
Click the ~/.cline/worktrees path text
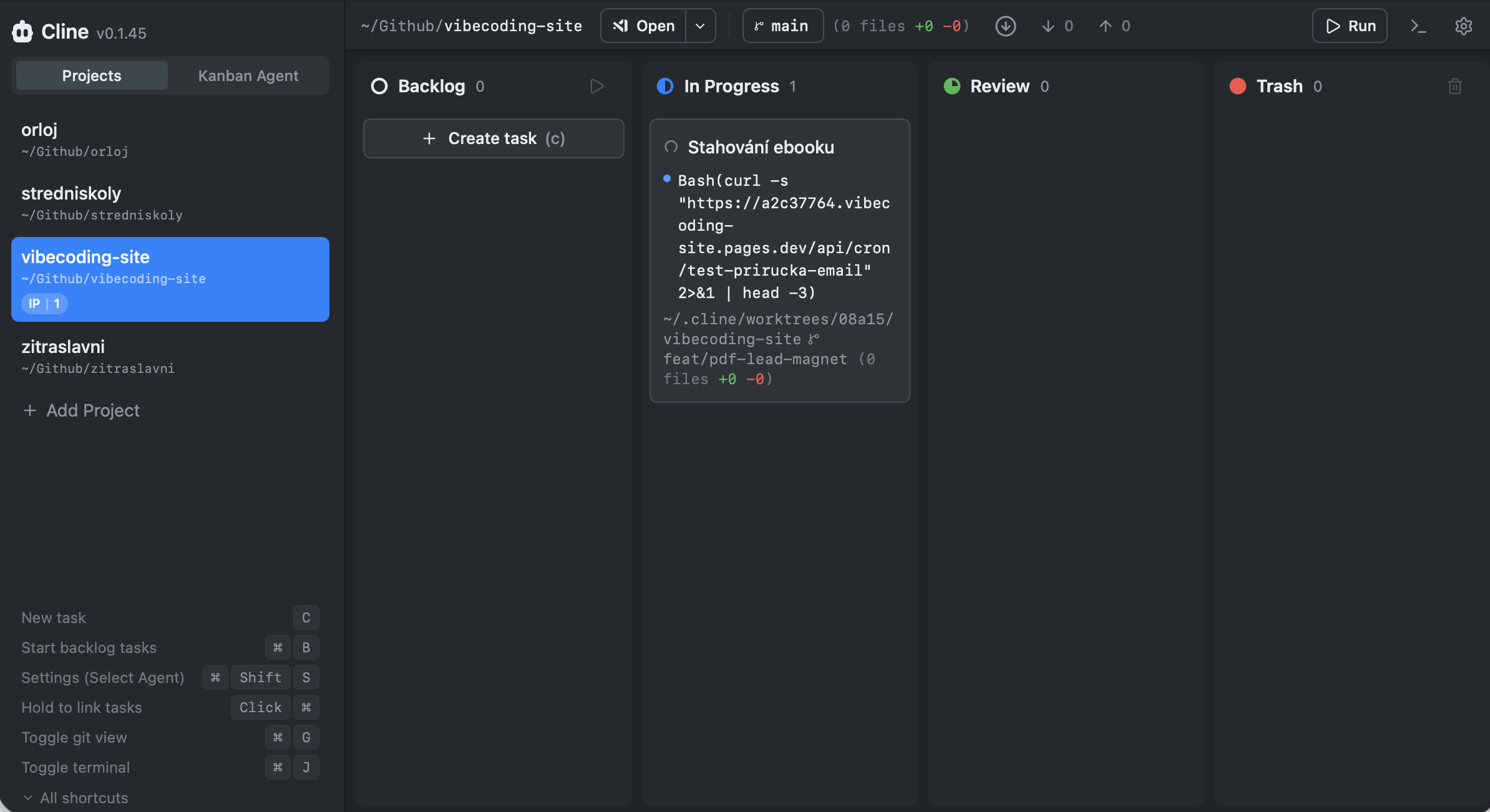[778, 329]
